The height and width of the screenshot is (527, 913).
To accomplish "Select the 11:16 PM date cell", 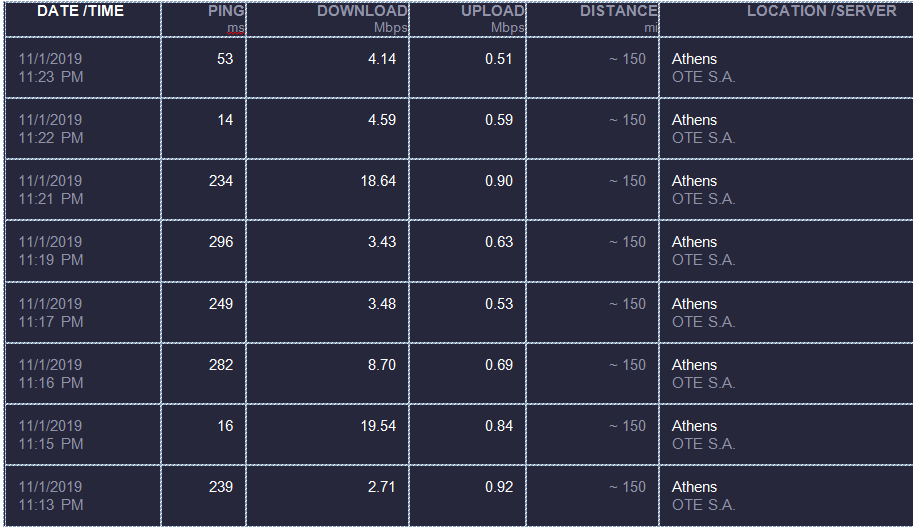I will pos(83,374).
